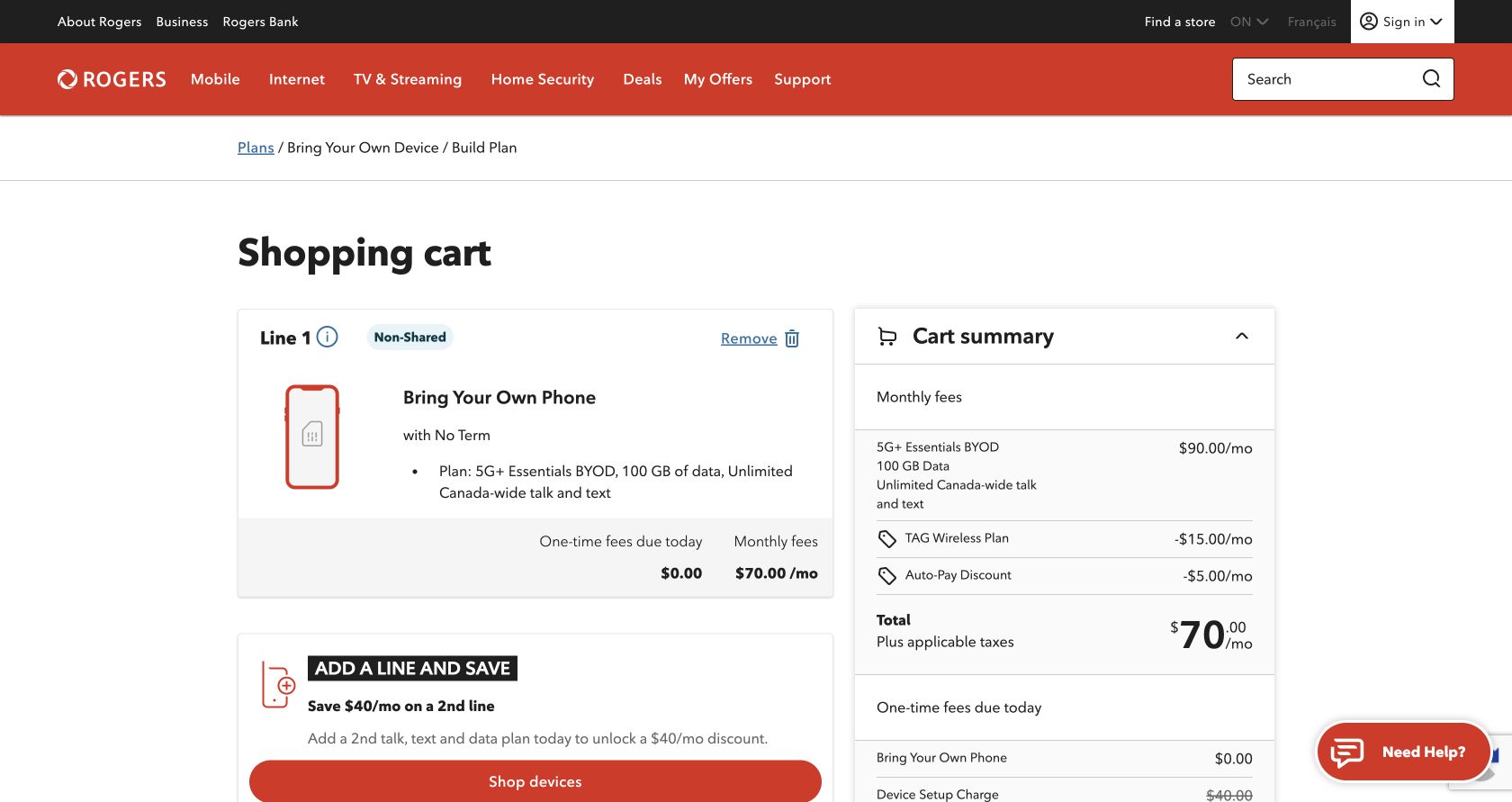1512x802 pixels.
Task: Click the "-$15.00/mo" TAG discount amount
Action: pos(1213,539)
